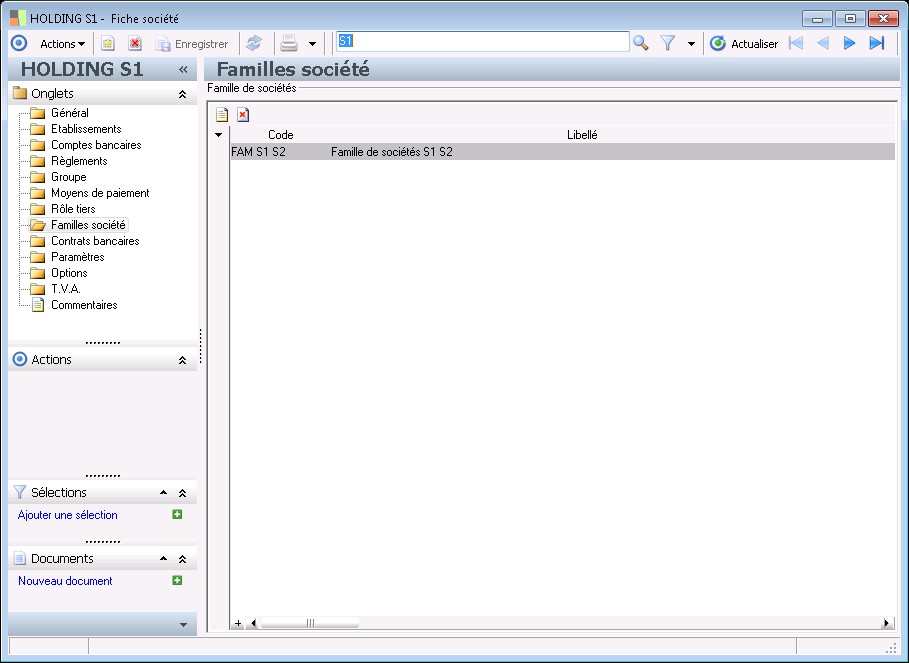Click the refresh arrows toolbar icon

pos(254,43)
